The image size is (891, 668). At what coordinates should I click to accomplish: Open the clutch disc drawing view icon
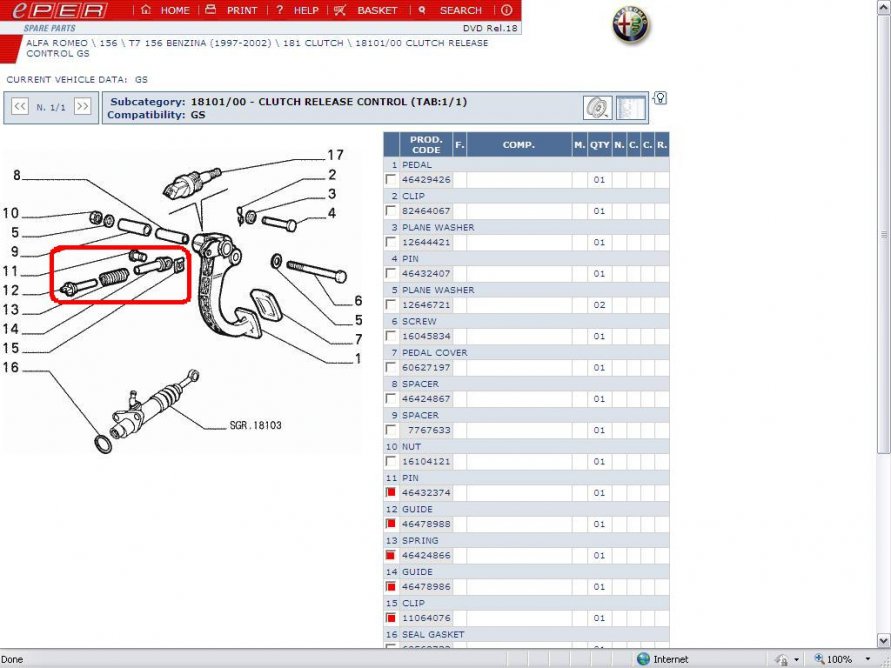(x=597, y=107)
